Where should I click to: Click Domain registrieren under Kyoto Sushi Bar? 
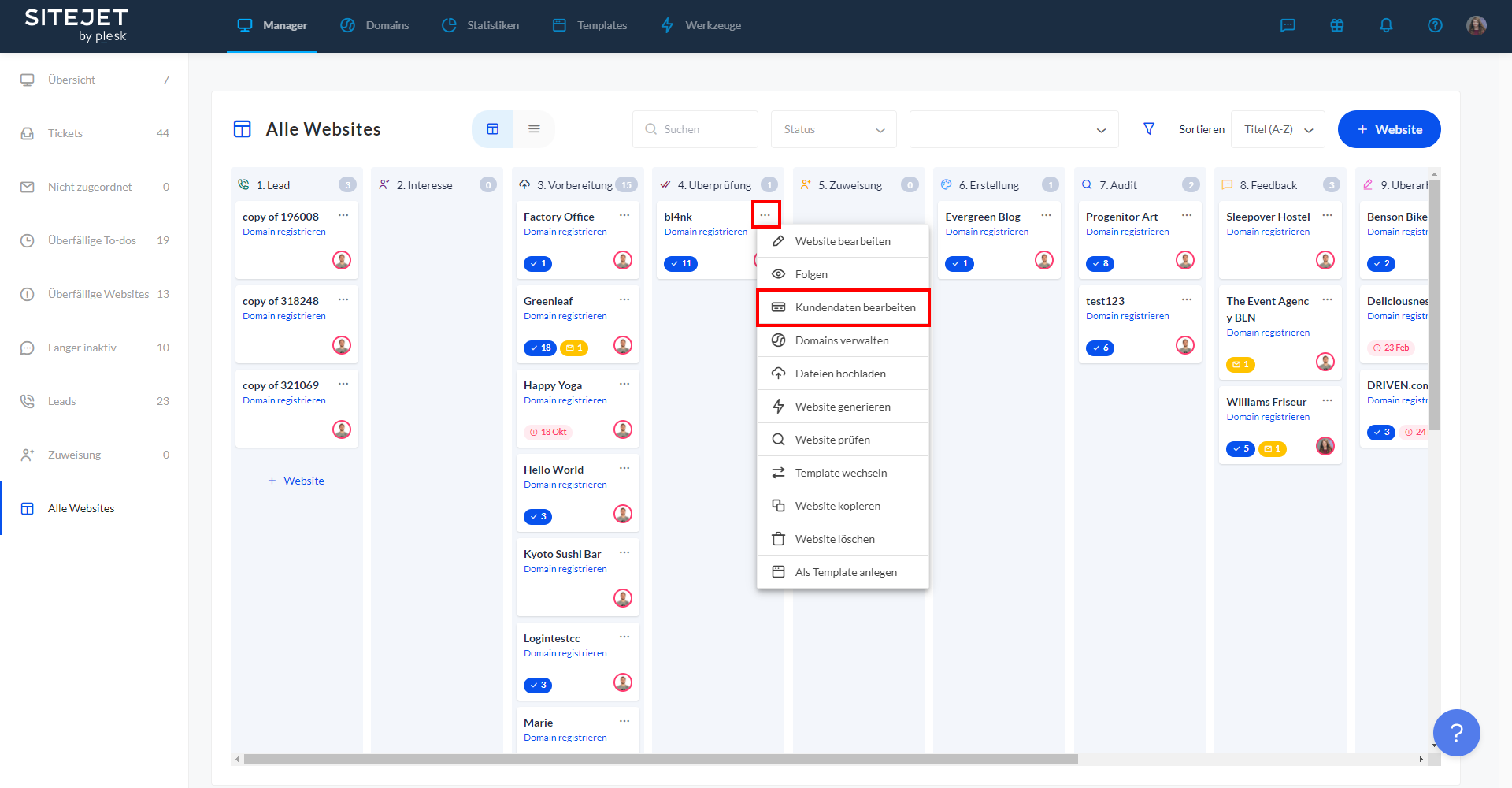pos(565,569)
